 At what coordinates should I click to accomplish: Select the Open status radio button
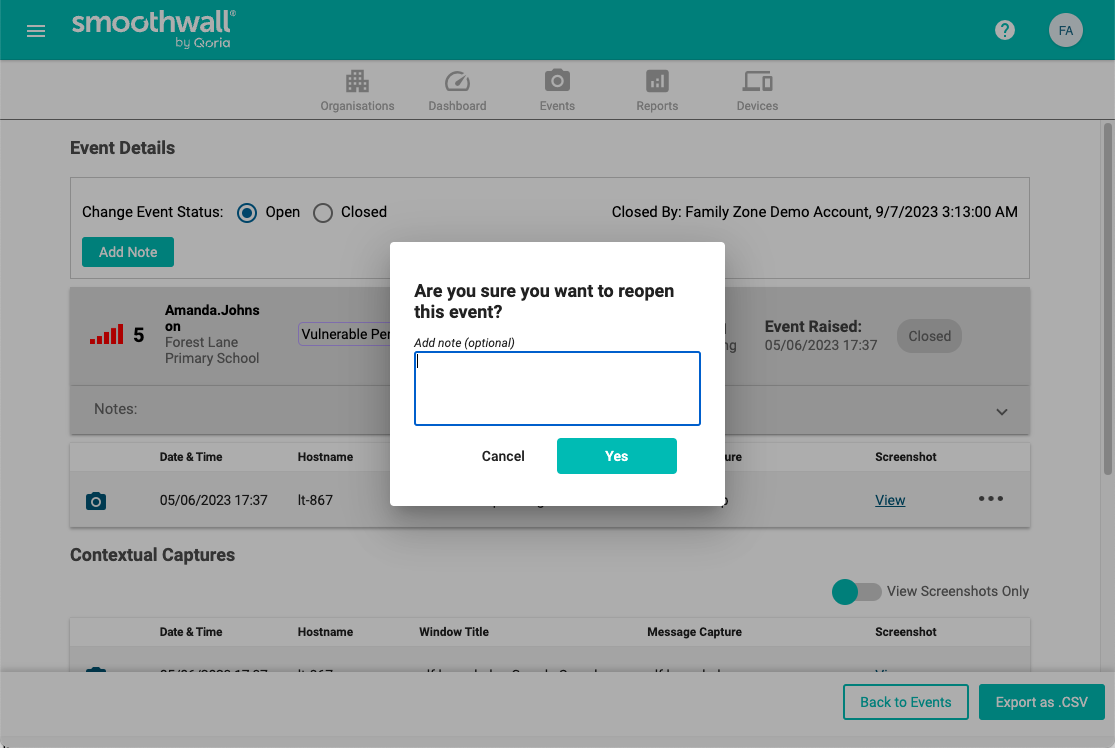[x=247, y=212]
